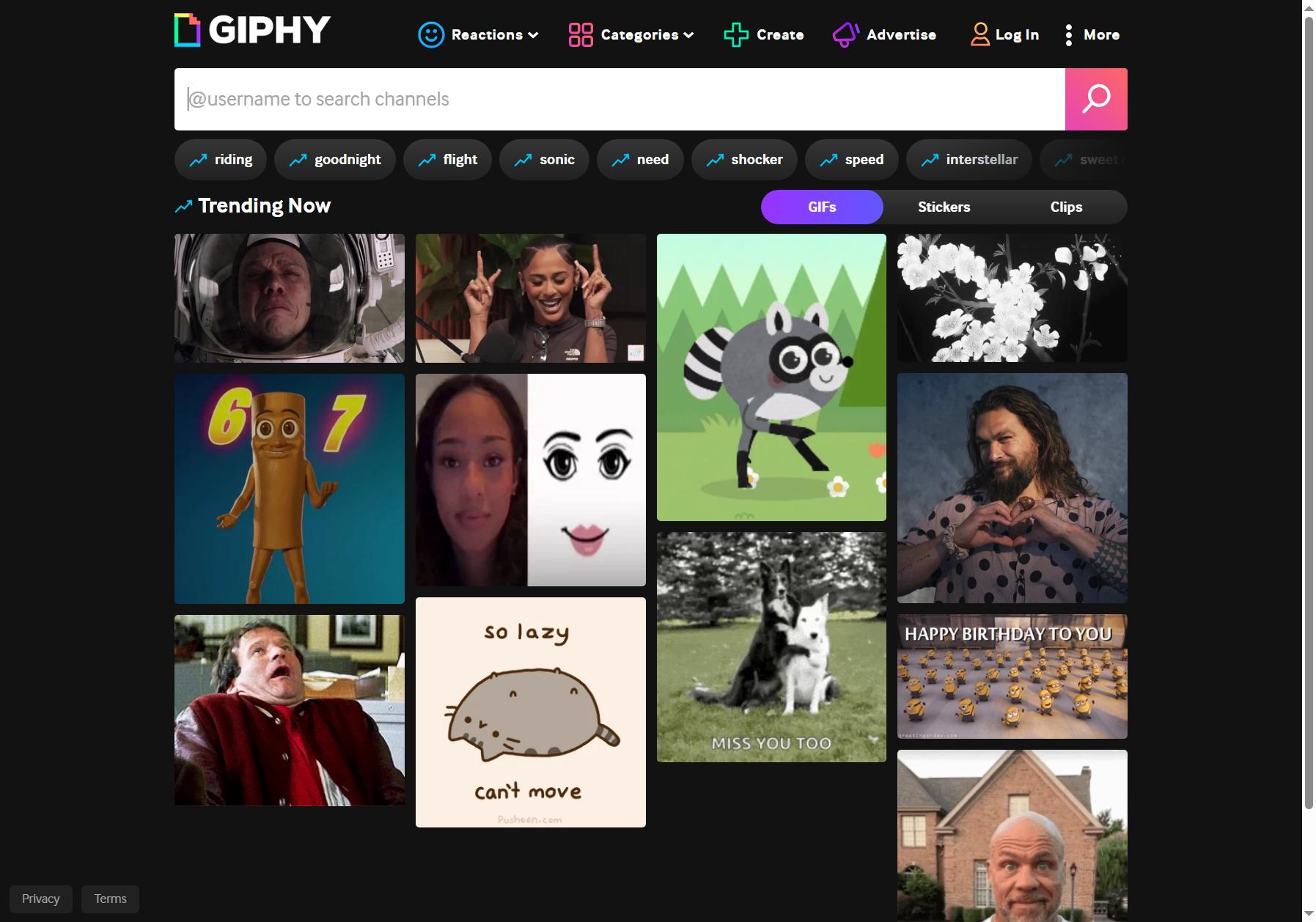Open the man in red jacket GIF
This screenshot has height=922, width=1316.
290,710
